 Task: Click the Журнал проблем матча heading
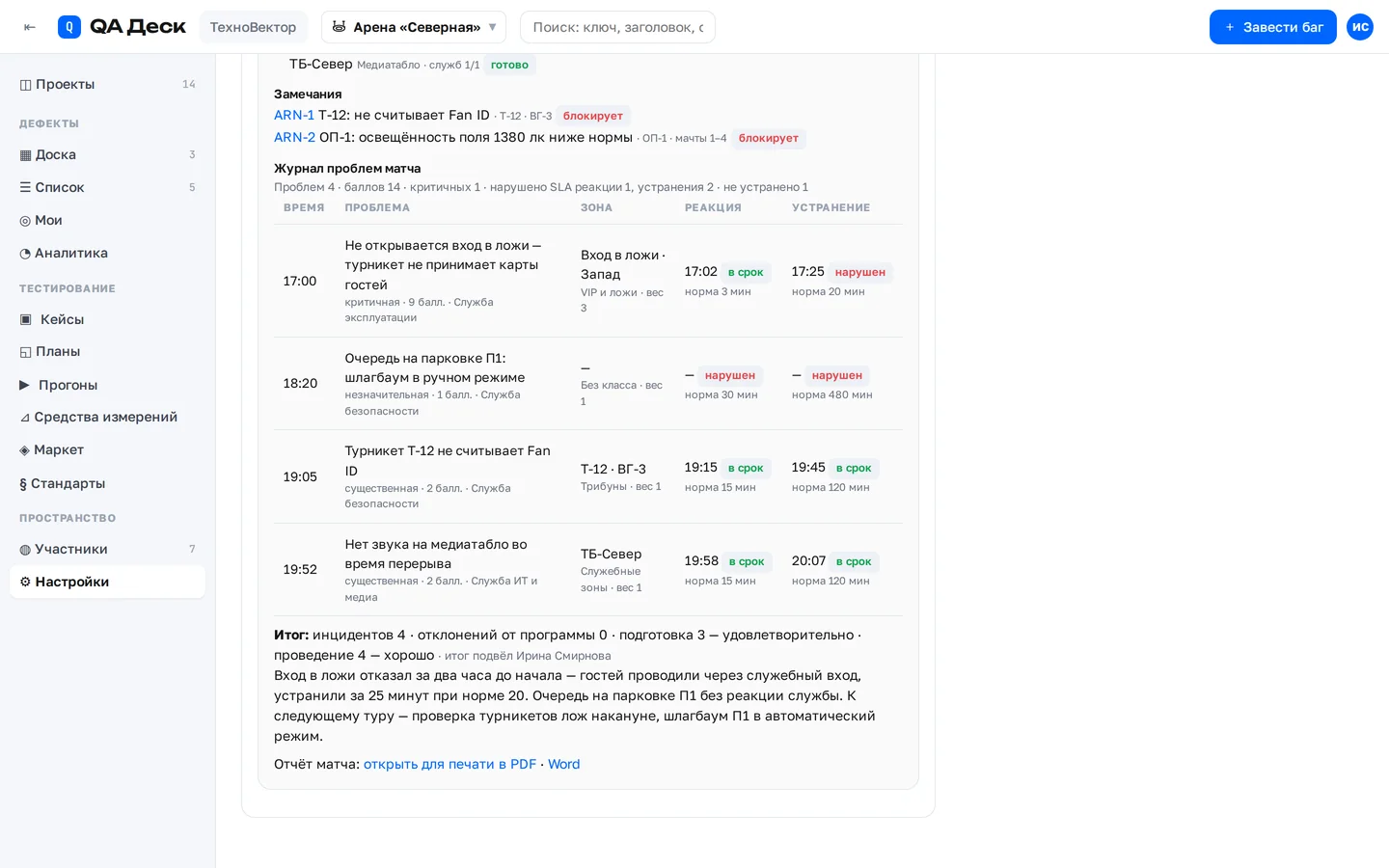[347, 168]
